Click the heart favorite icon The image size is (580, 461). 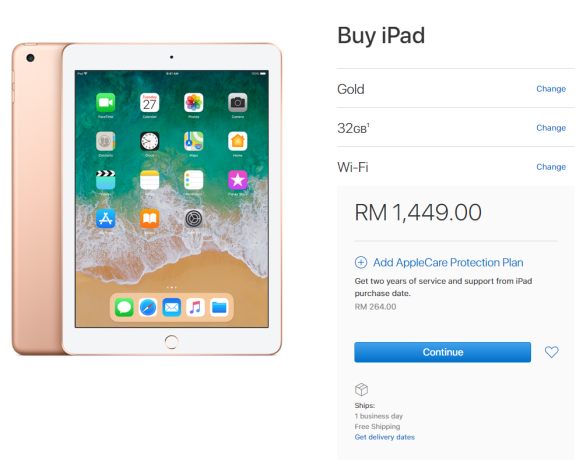(552, 352)
